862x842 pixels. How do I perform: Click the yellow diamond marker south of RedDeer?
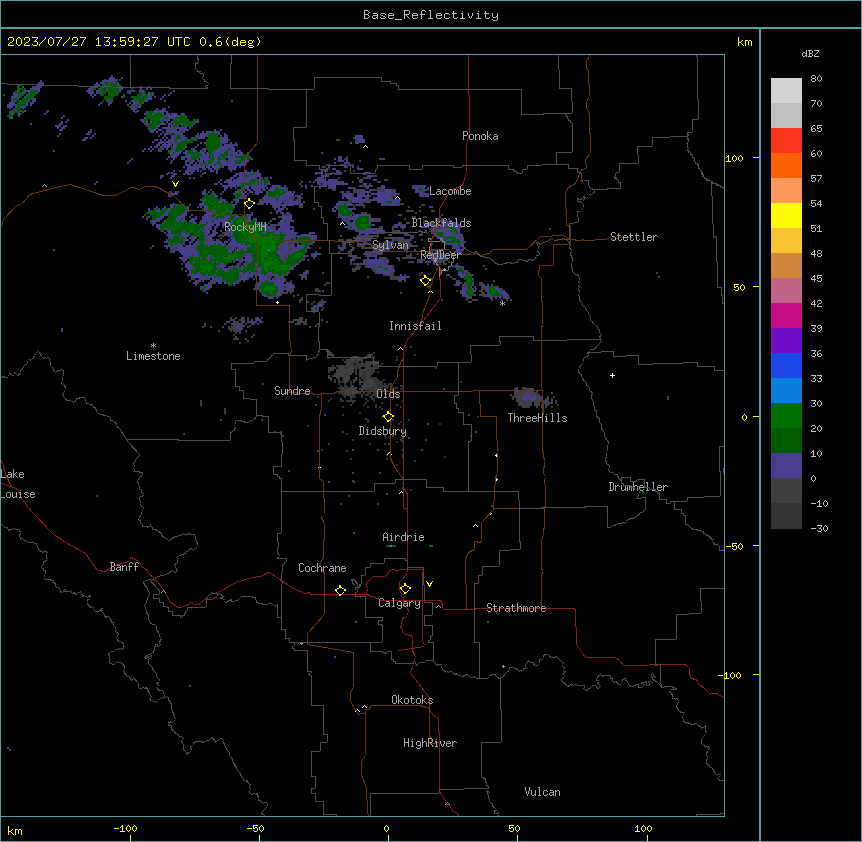tap(425, 281)
